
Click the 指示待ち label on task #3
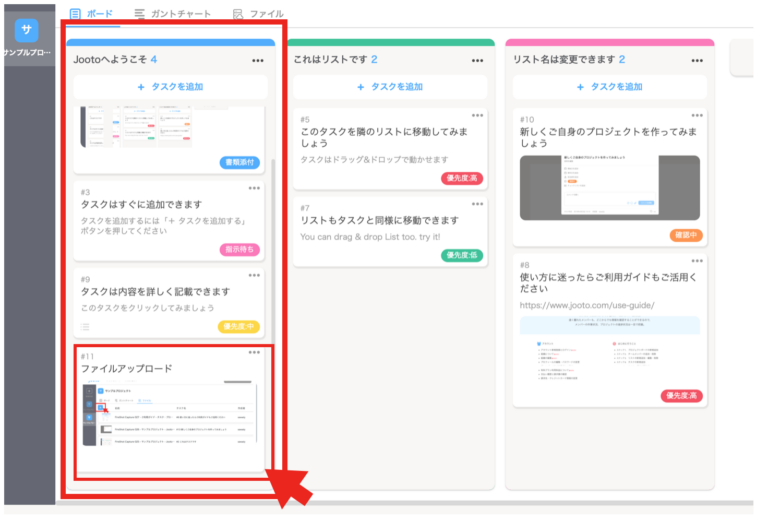(240, 250)
